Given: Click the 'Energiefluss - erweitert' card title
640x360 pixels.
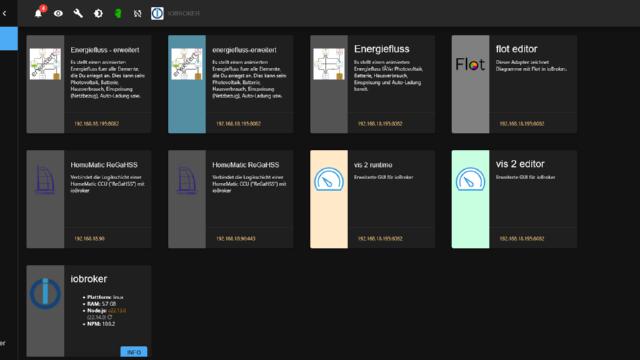Looking at the screenshot, I should 105,50.
